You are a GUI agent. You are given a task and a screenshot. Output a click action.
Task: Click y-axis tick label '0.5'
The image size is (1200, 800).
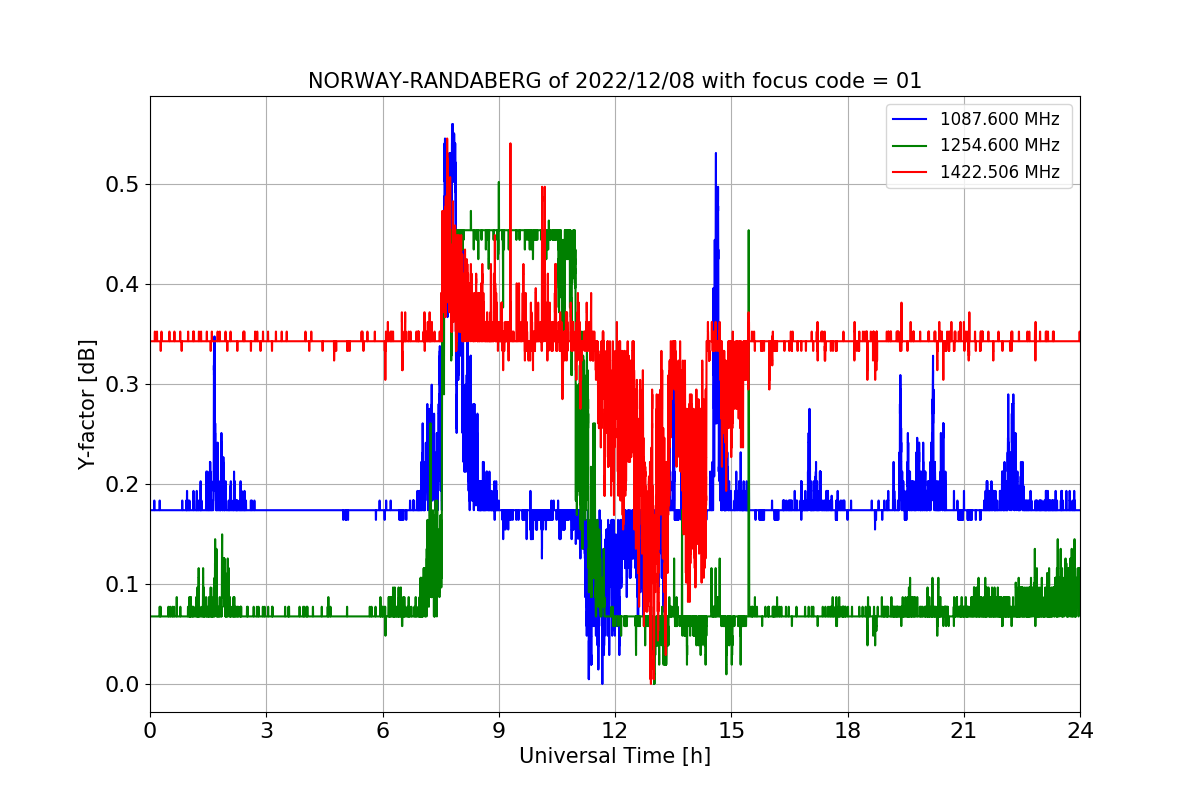[x=123, y=185]
